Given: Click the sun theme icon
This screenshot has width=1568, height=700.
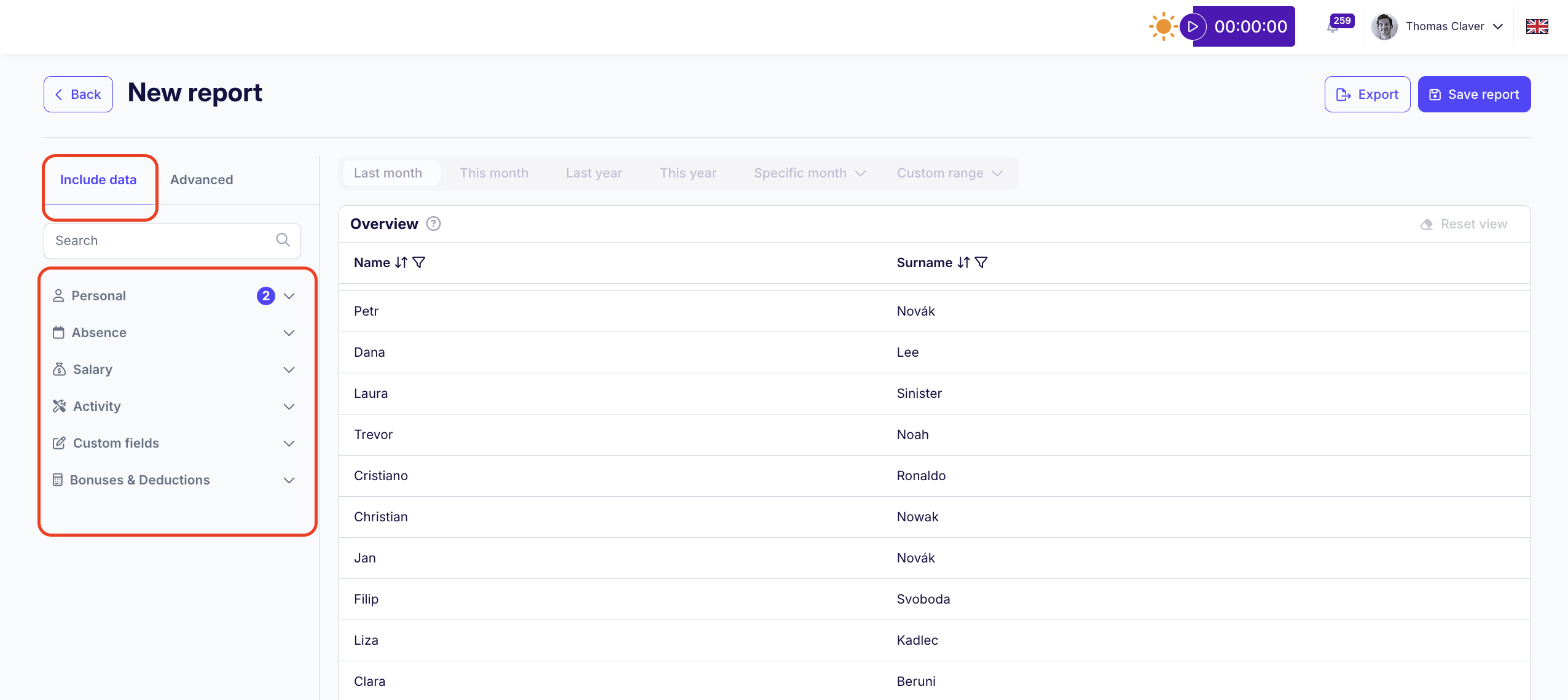Looking at the screenshot, I should point(1162,26).
